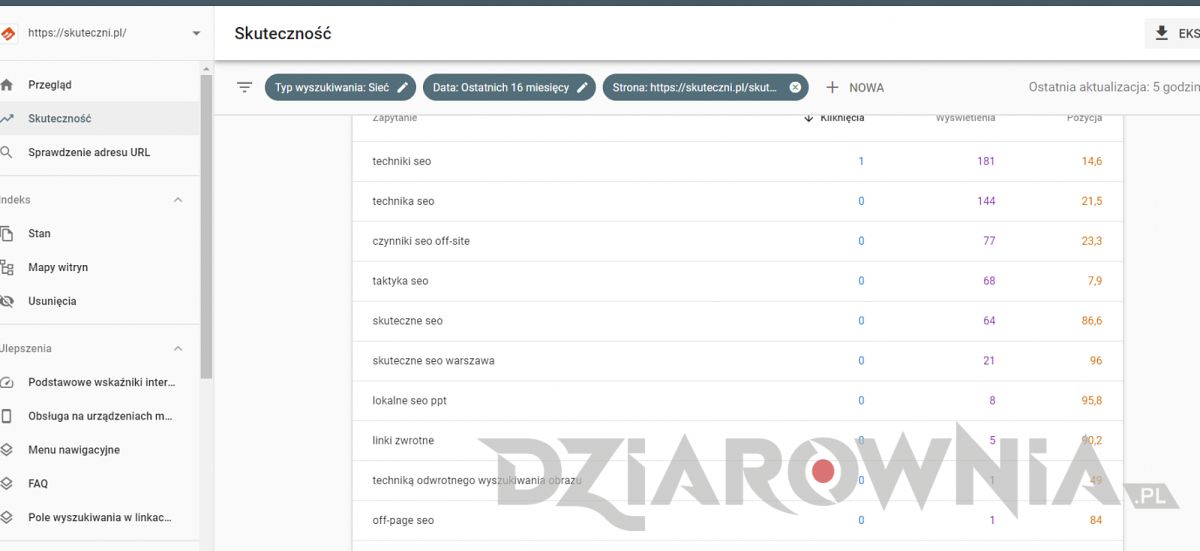
Task: Remove the Strona filter chip
Action: [x=795, y=87]
